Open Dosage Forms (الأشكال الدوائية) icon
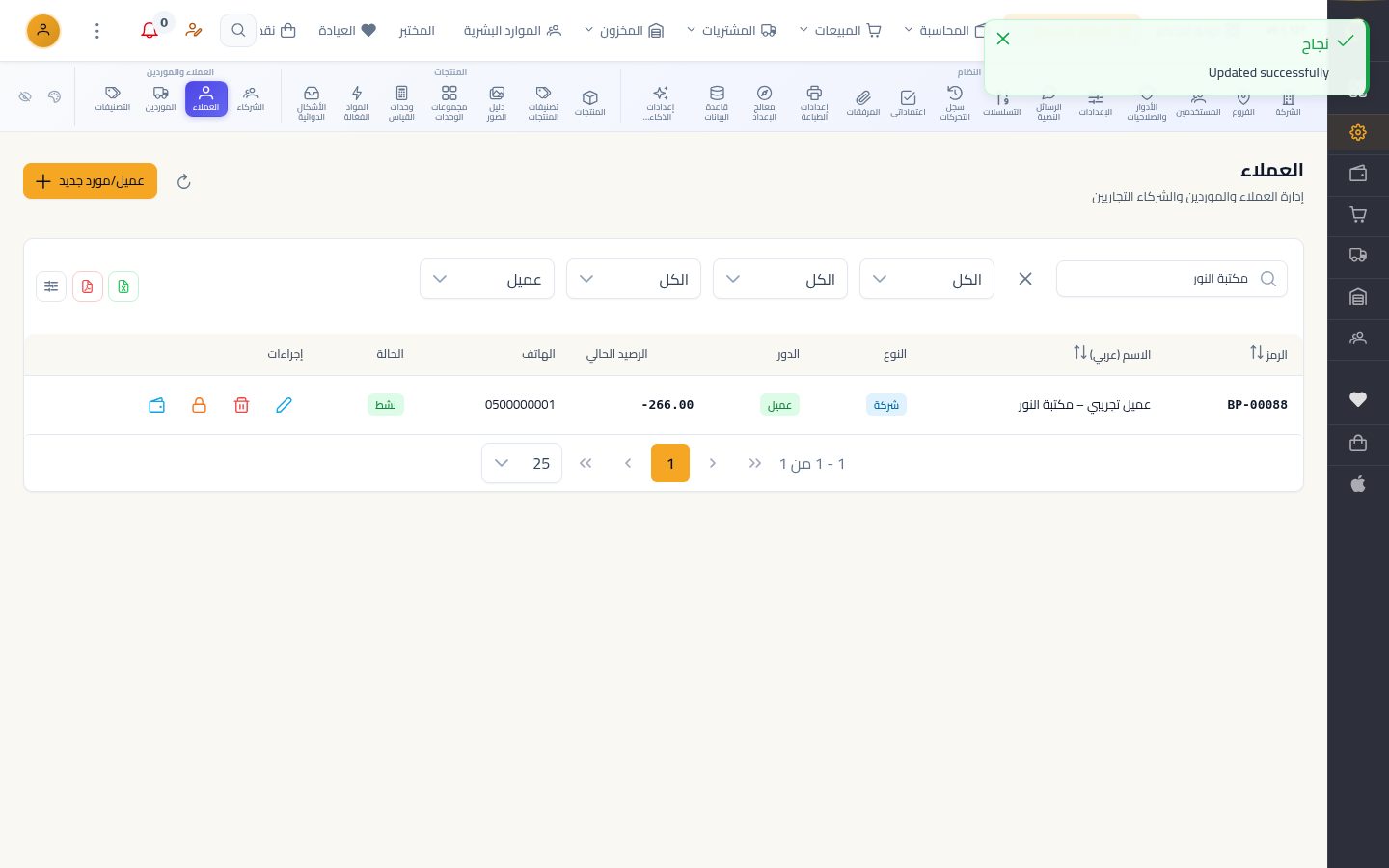The image size is (1389, 868). [312, 102]
